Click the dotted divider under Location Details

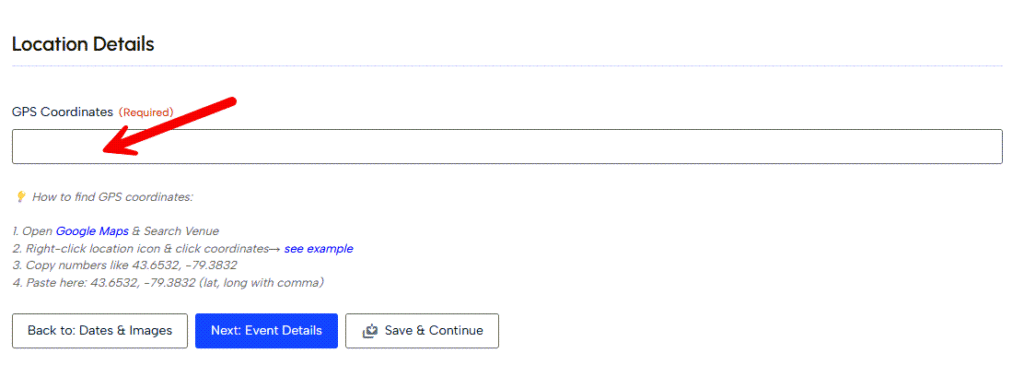pos(507,66)
